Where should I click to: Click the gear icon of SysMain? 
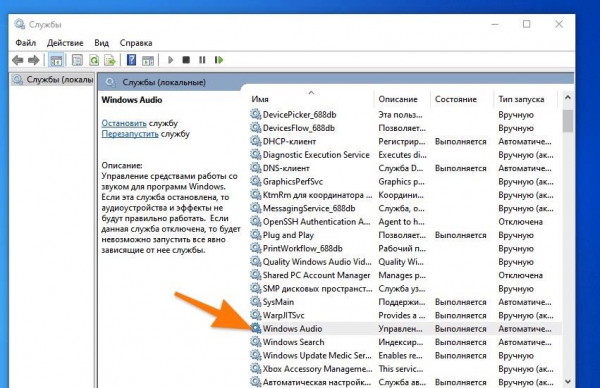pyautogui.click(x=255, y=301)
